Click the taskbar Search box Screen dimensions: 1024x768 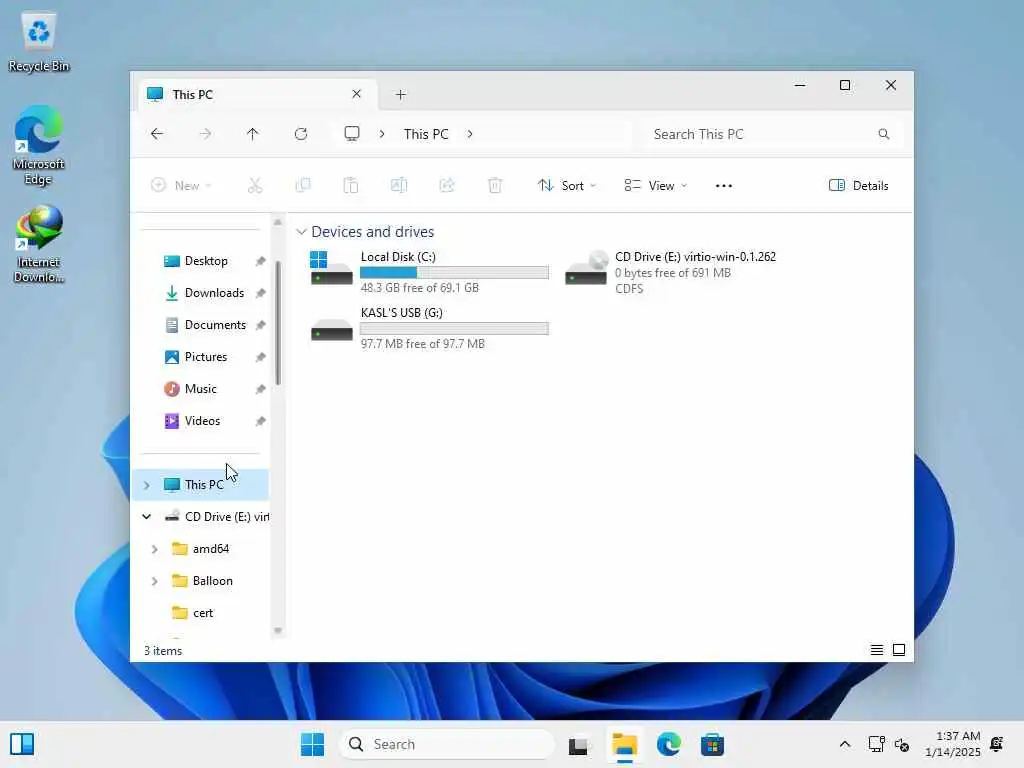coord(447,744)
